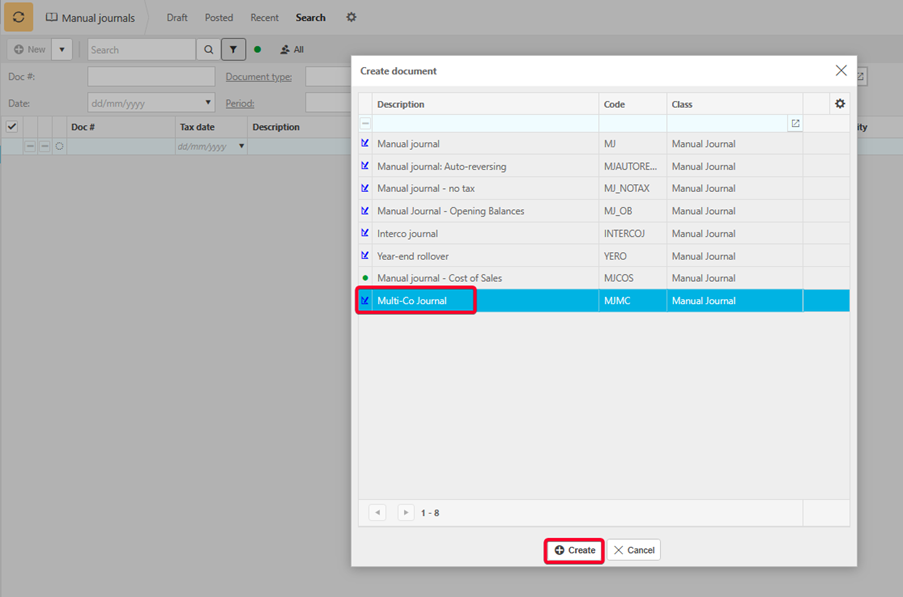
Task: Focus the Description filter field in dialog
Action: (485, 123)
